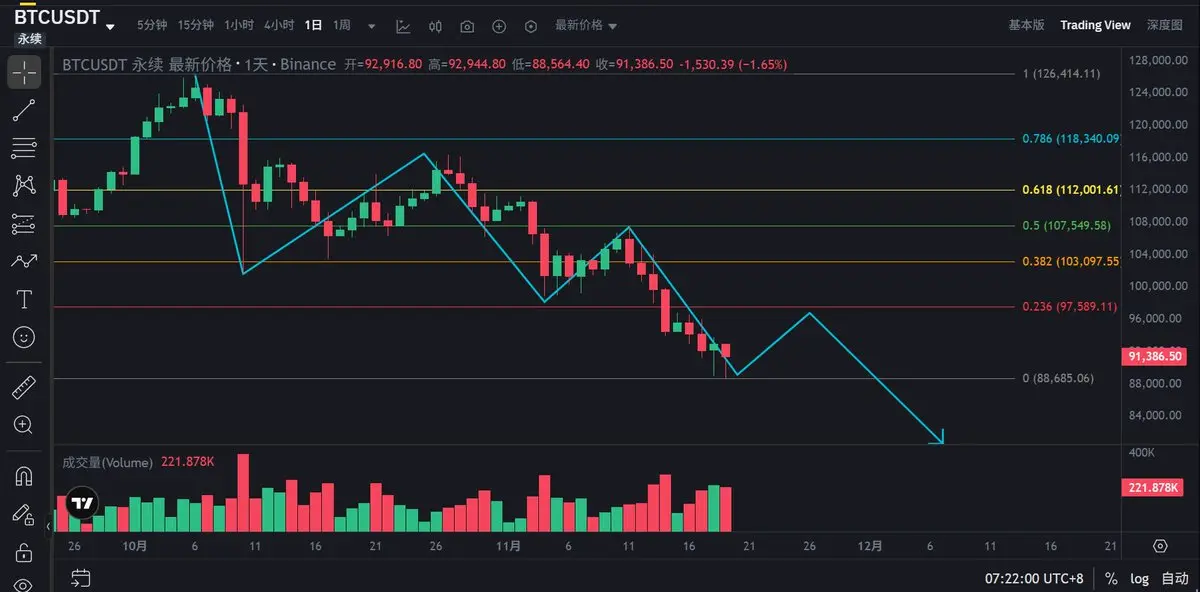
Task: Switch to Trading View chart mode
Action: (1095, 25)
